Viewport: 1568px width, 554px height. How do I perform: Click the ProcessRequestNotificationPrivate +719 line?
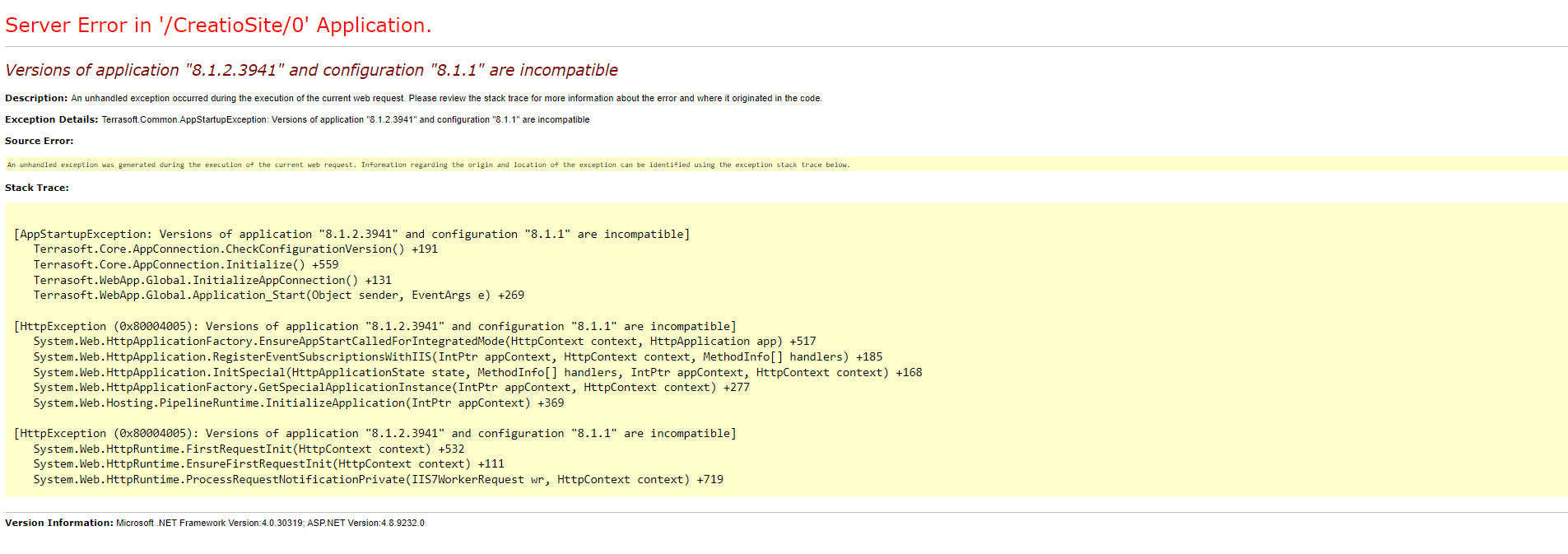[379, 480]
